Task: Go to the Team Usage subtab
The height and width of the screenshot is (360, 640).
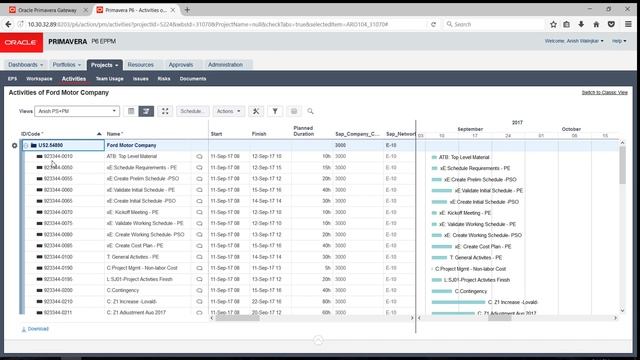Action: pos(109,79)
